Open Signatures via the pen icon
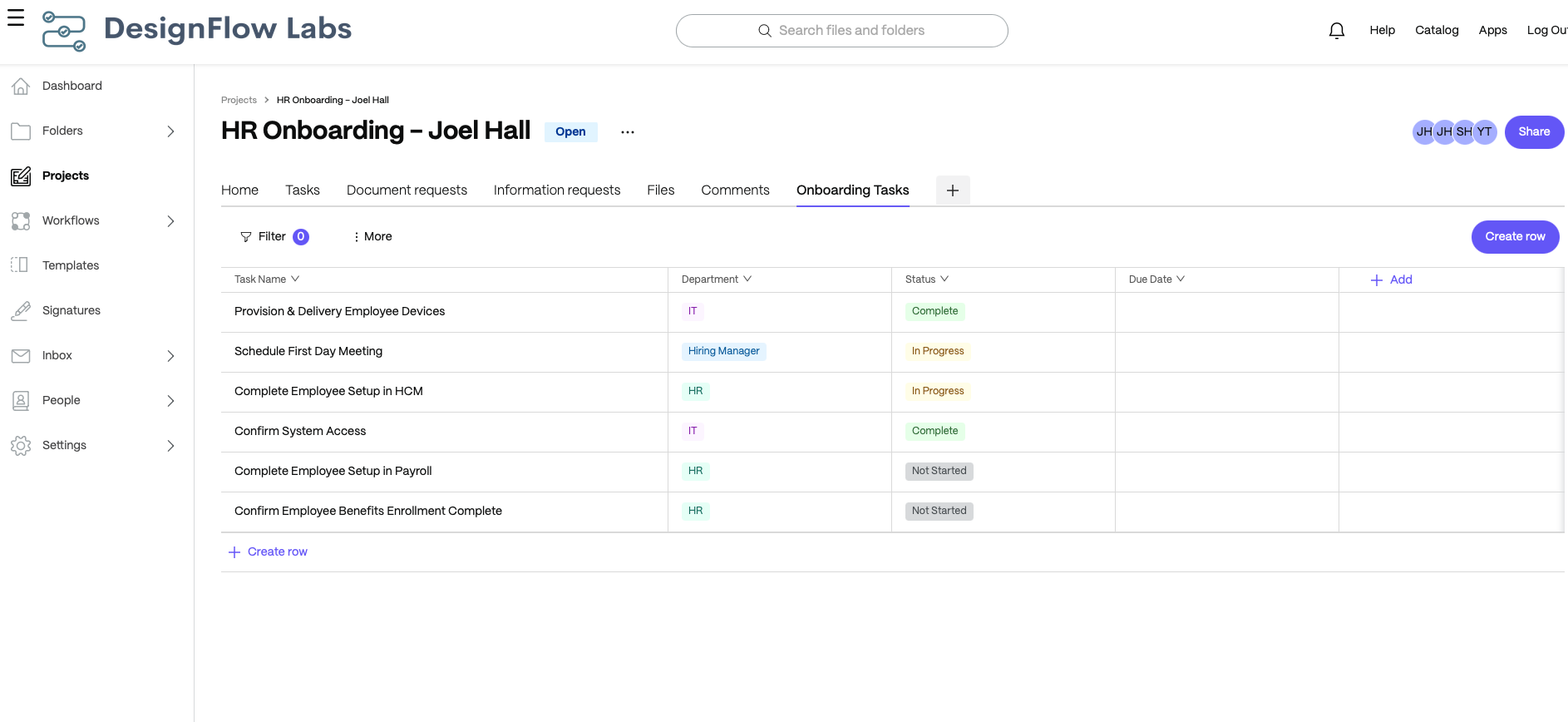Image resolution: width=1568 pixels, height=722 pixels. click(21, 310)
